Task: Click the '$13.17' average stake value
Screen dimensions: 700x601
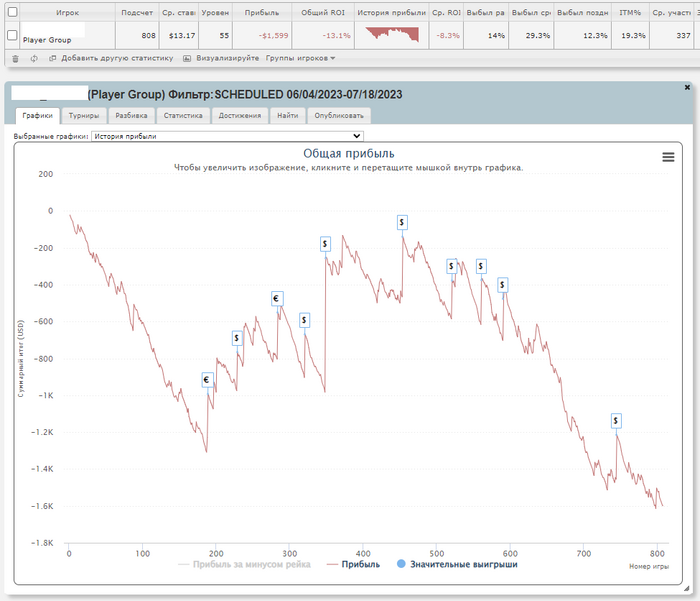Action: [x=182, y=36]
